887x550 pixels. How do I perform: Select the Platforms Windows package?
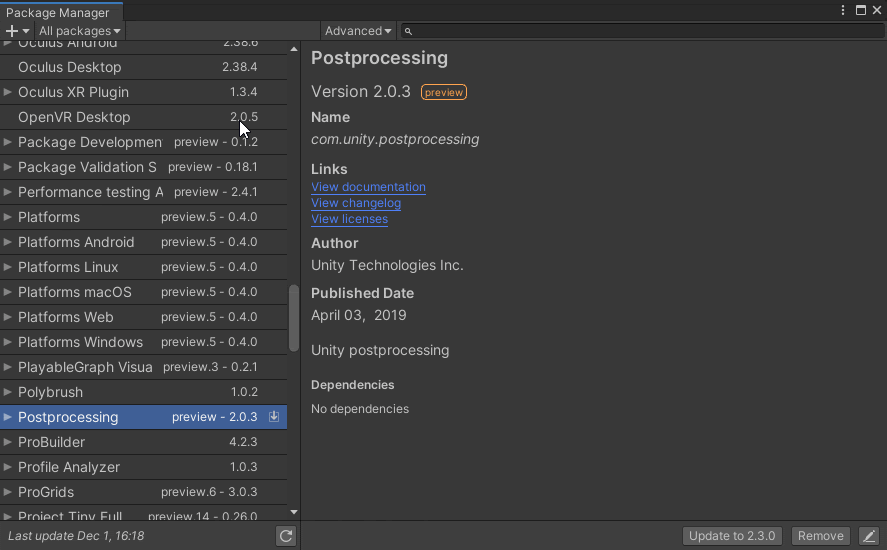[143, 342]
